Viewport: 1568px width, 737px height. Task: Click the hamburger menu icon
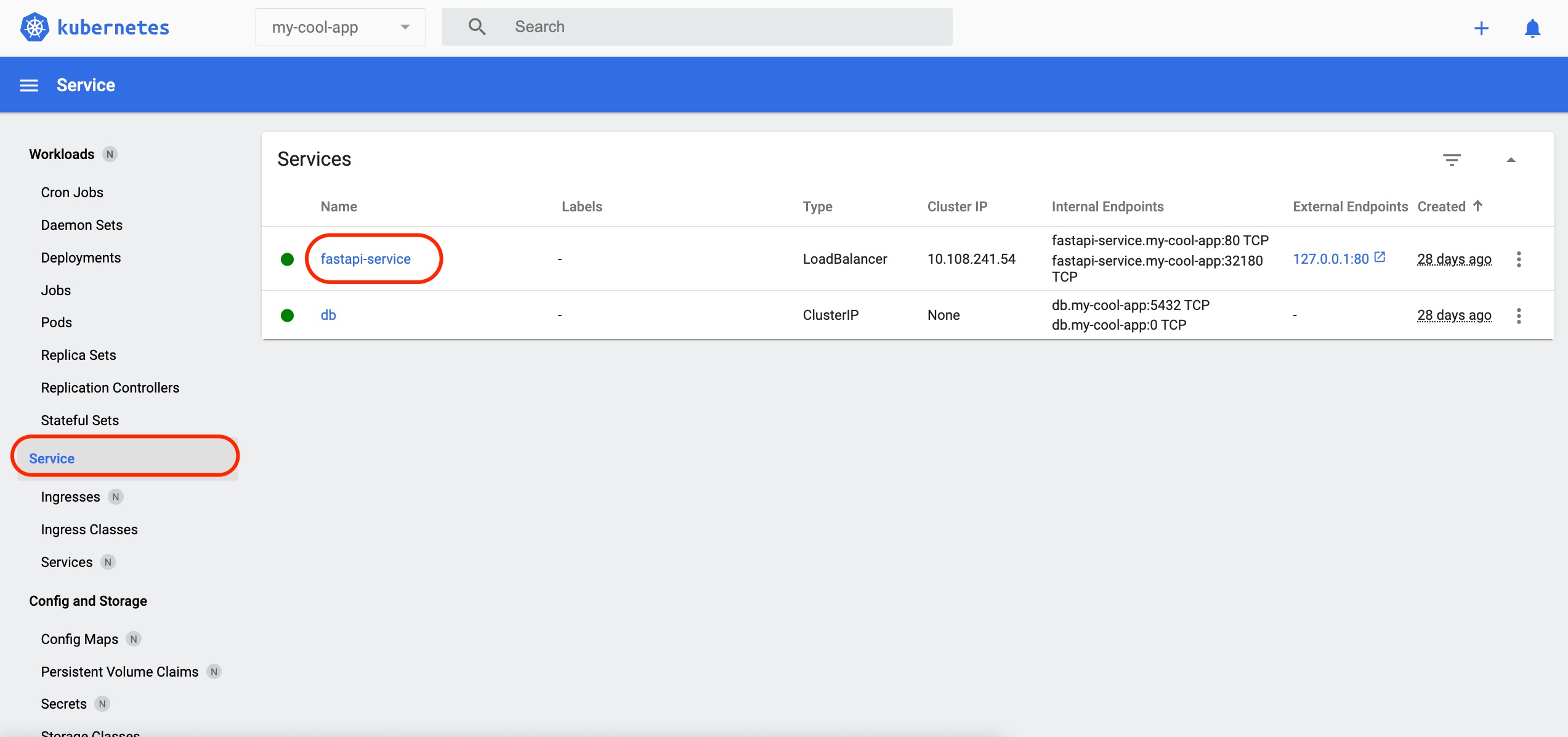coord(28,84)
